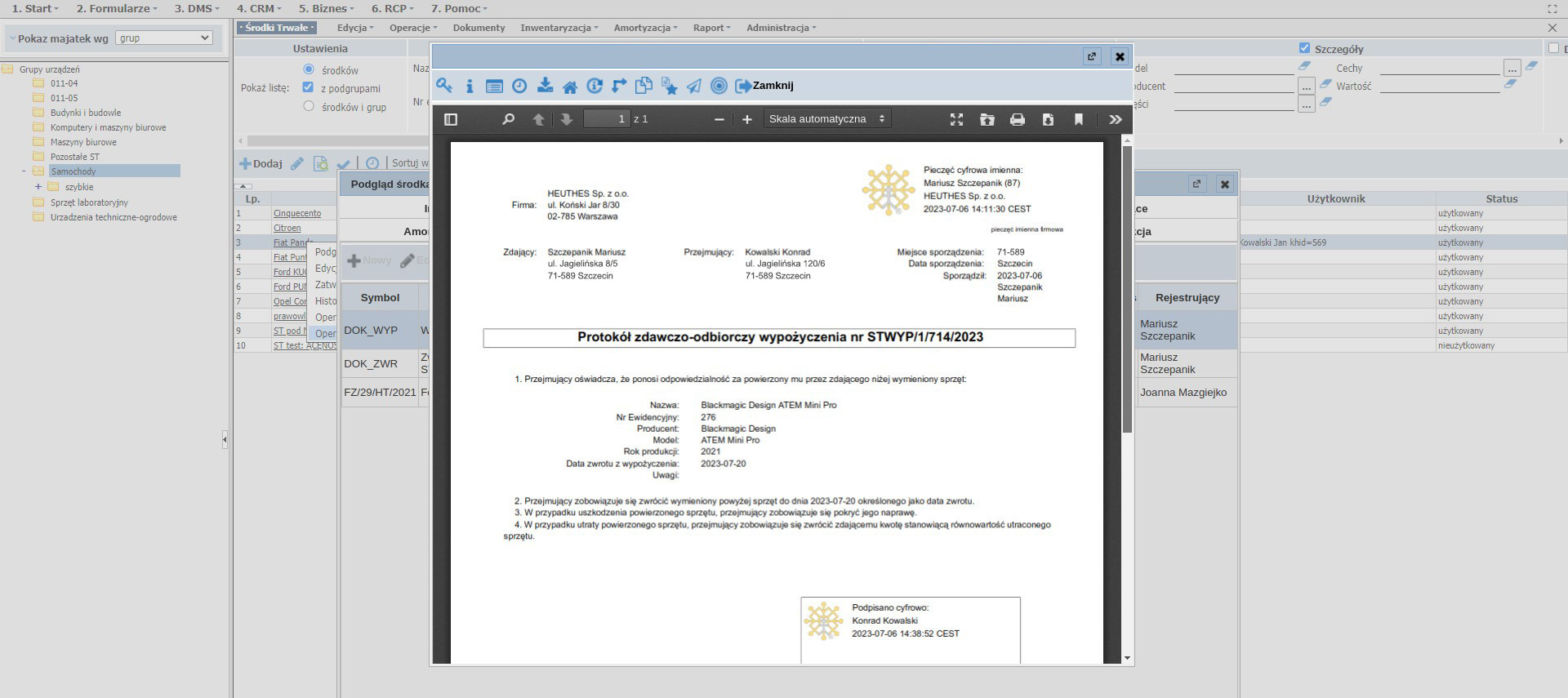Click the list form icon in document toolbar
The height and width of the screenshot is (698, 1568).
[x=494, y=86]
